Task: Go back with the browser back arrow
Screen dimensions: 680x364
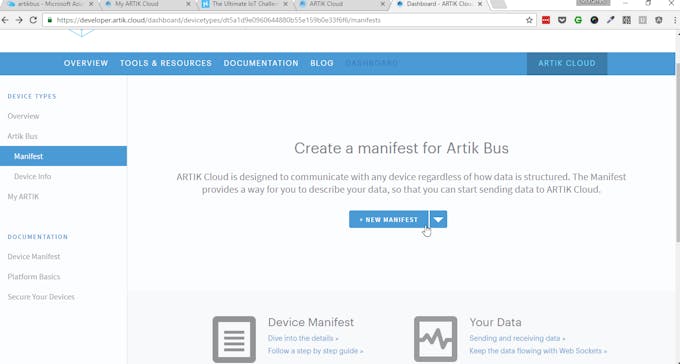Action: coord(5,20)
